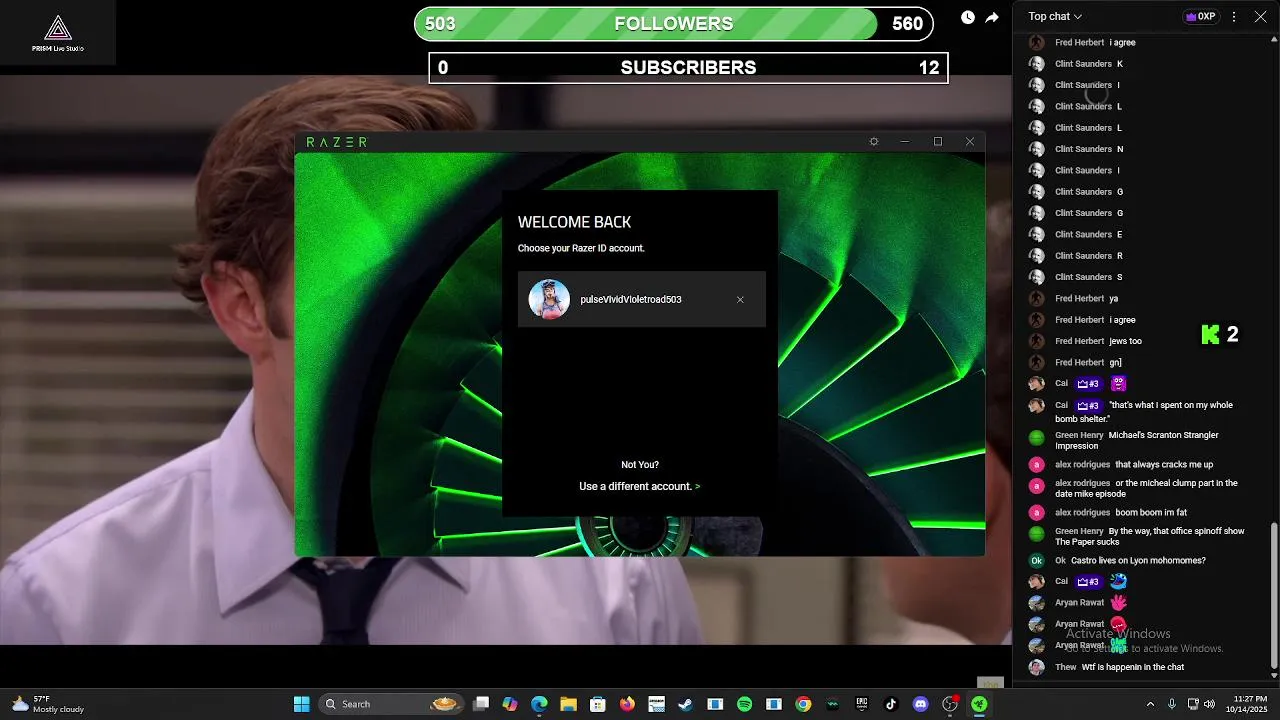Screen dimensions: 1280x720
Task: Maximize the Razer window
Action: (938, 142)
